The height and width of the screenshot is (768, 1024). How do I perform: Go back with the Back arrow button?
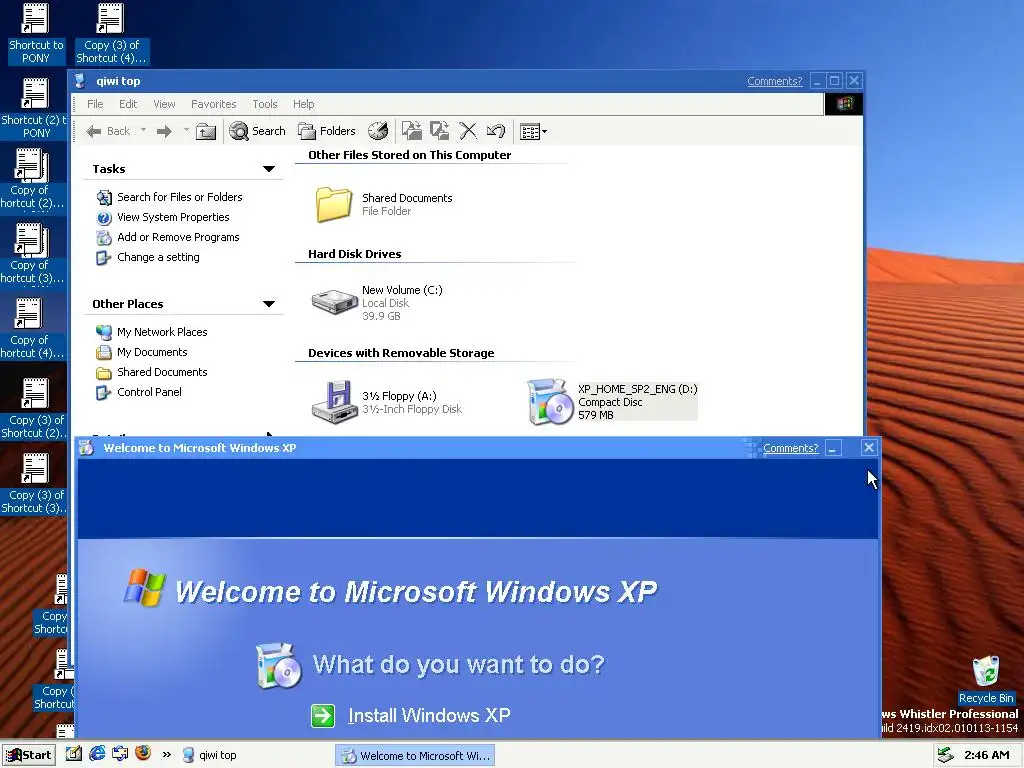[108, 131]
